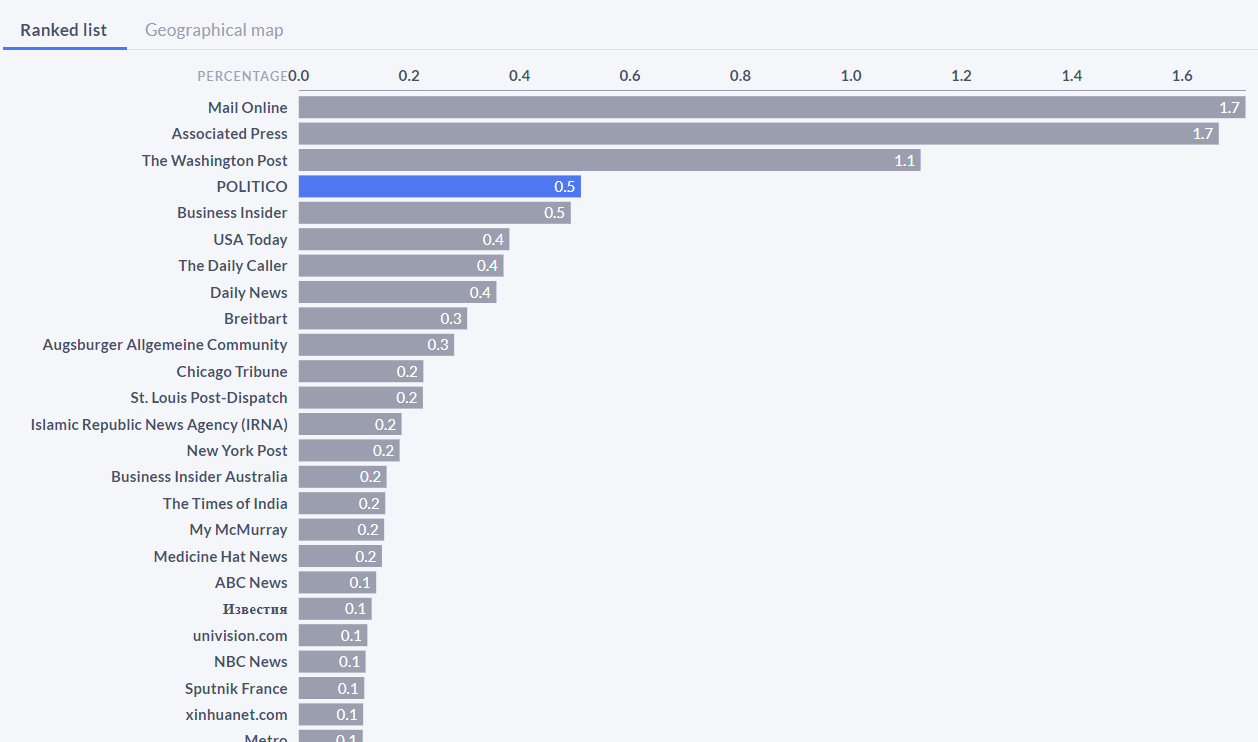Screen dimensions: 1258x742
Task: Click the Medicine Hat News bar
Action: tap(342, 556)
